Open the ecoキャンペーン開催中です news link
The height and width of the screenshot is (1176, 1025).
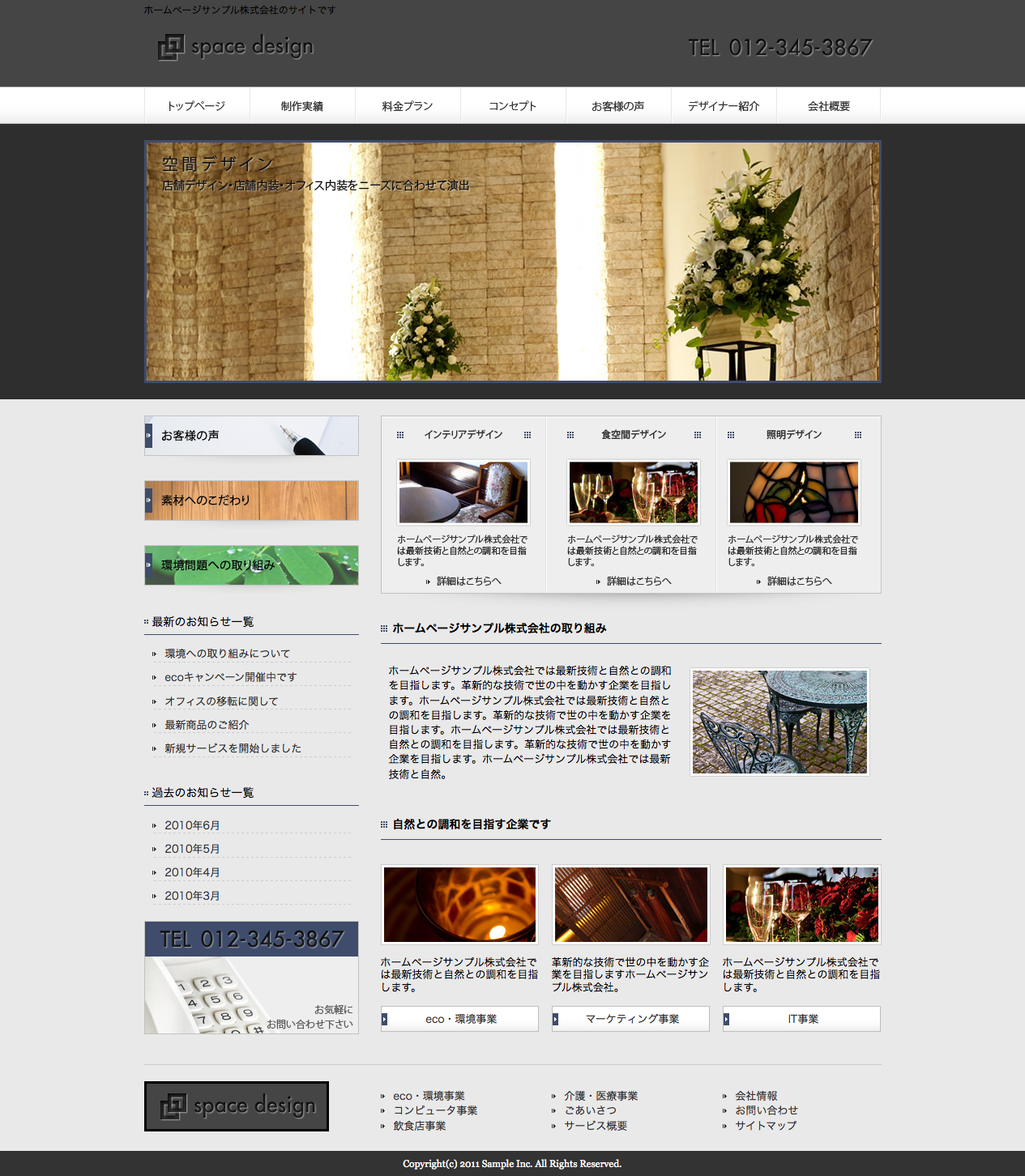point(230,677)
